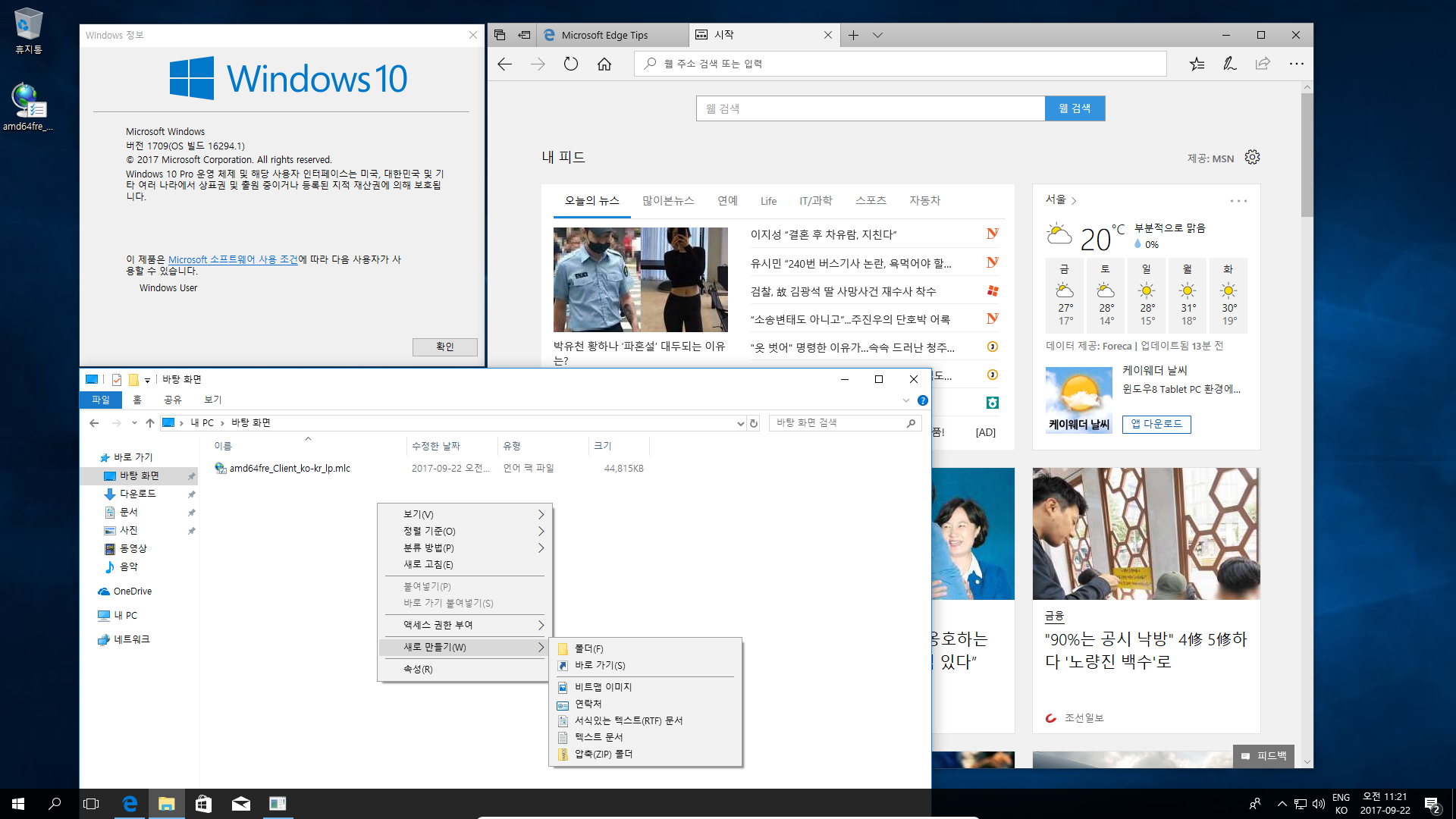1456x819 pixels.
Task: Open weather card more options dots
Action: click(x=1238, y=201)
